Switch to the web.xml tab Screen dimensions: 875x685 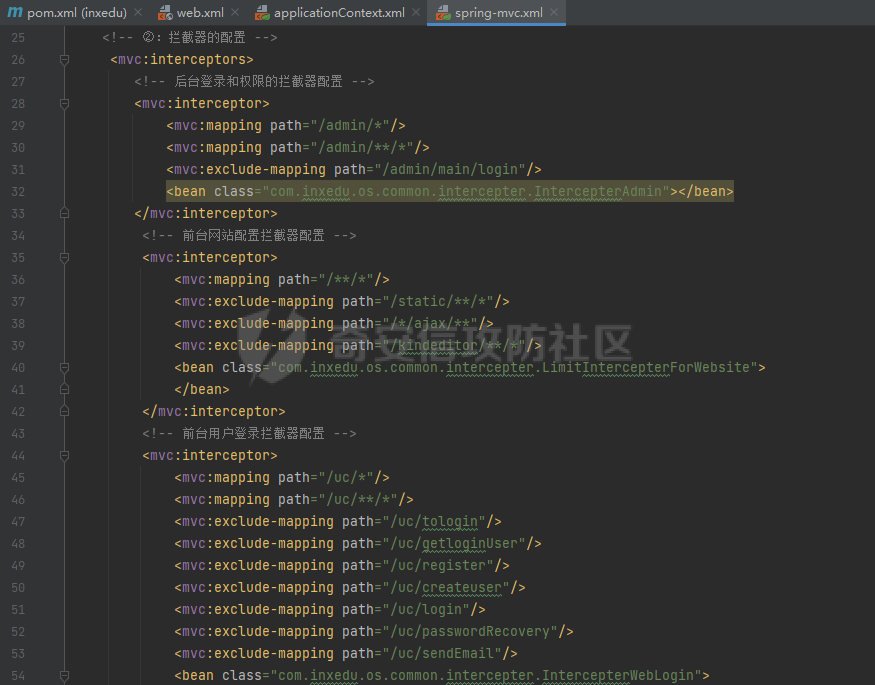200,13
